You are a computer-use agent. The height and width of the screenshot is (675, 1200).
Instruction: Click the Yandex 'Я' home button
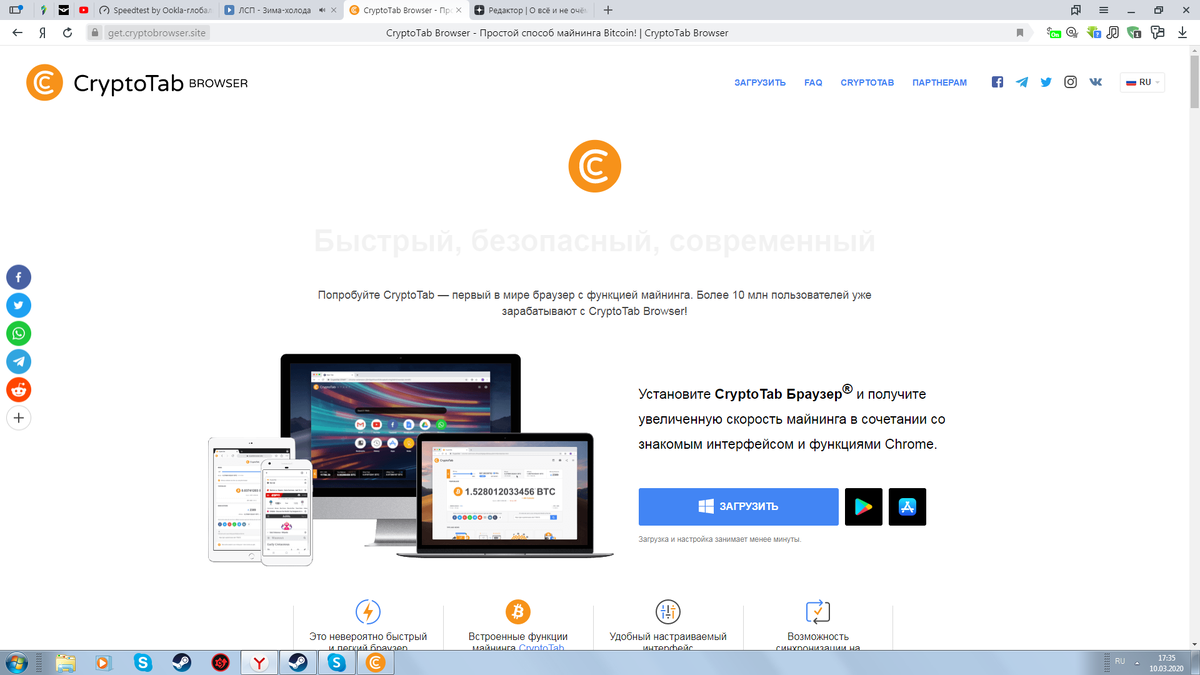pyautogui.click(x=42, y=32)
